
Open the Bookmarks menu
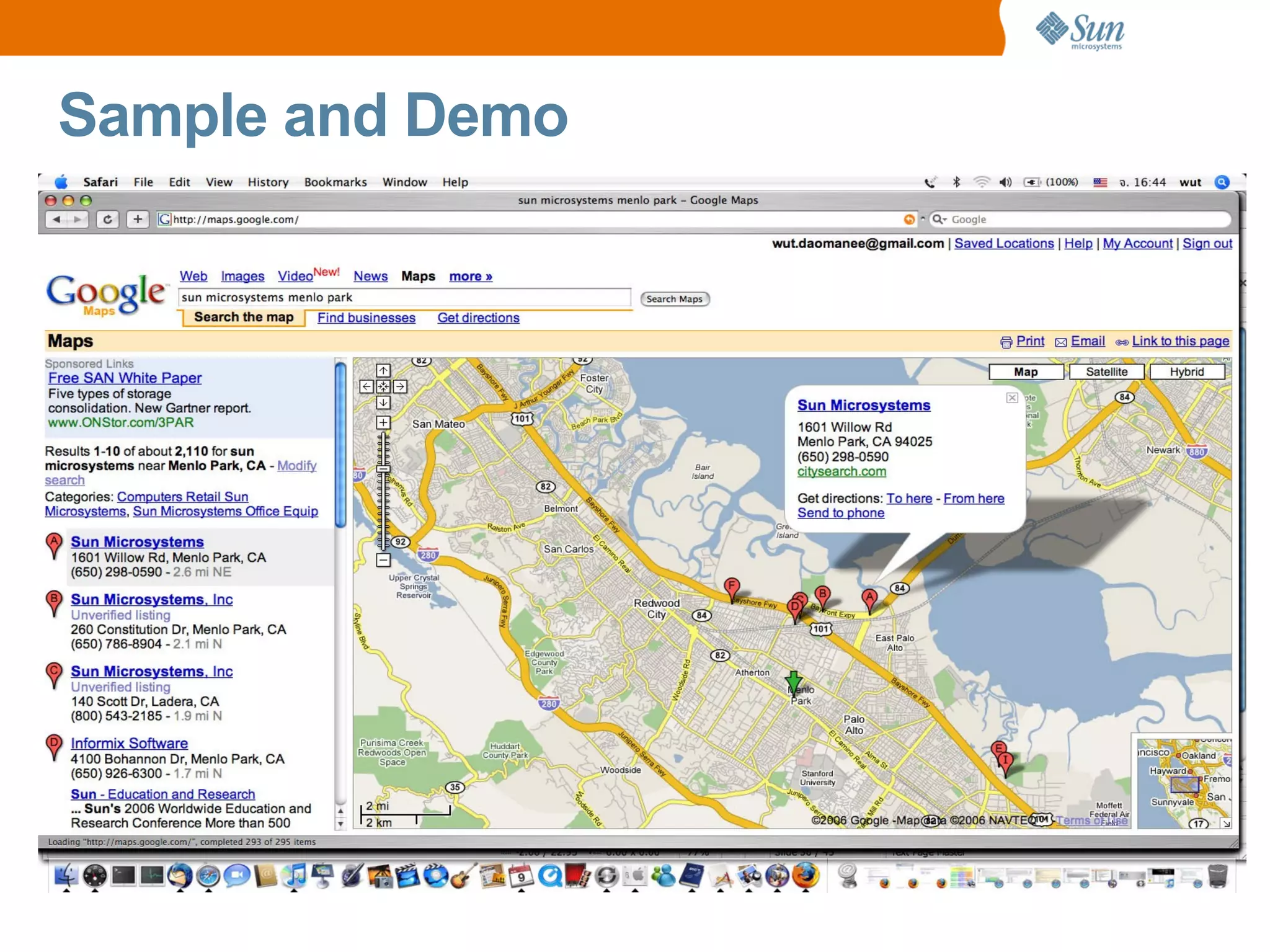coord(335,182)
